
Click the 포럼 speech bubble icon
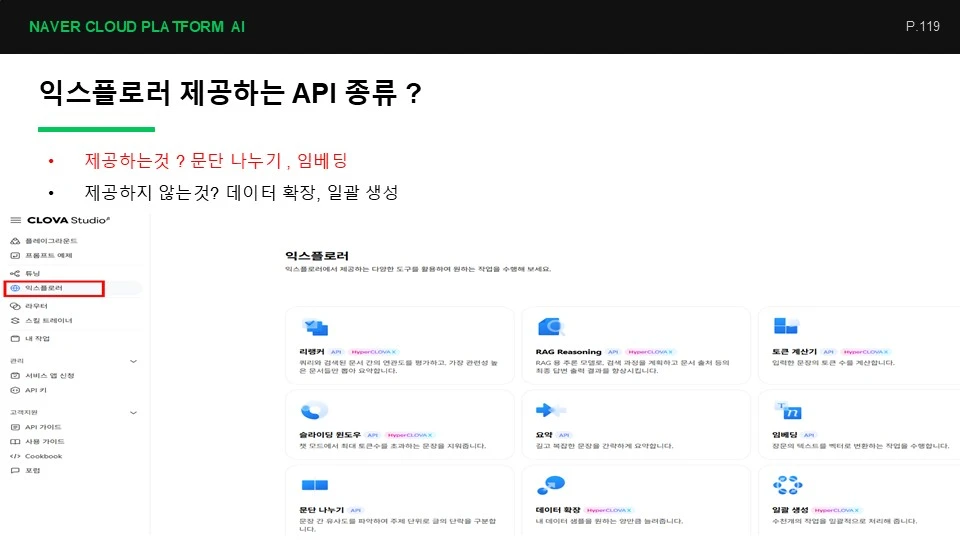15,471
